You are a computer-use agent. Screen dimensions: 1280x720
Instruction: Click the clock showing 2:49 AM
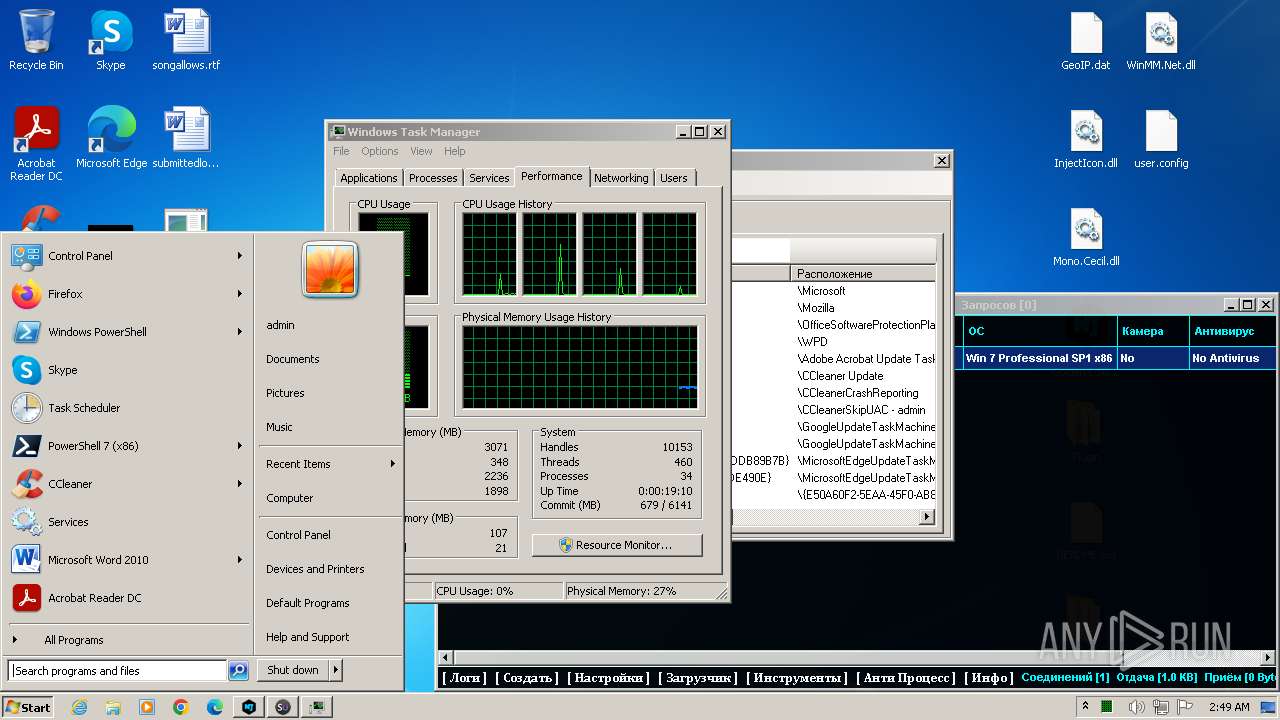coord(1229,707)
